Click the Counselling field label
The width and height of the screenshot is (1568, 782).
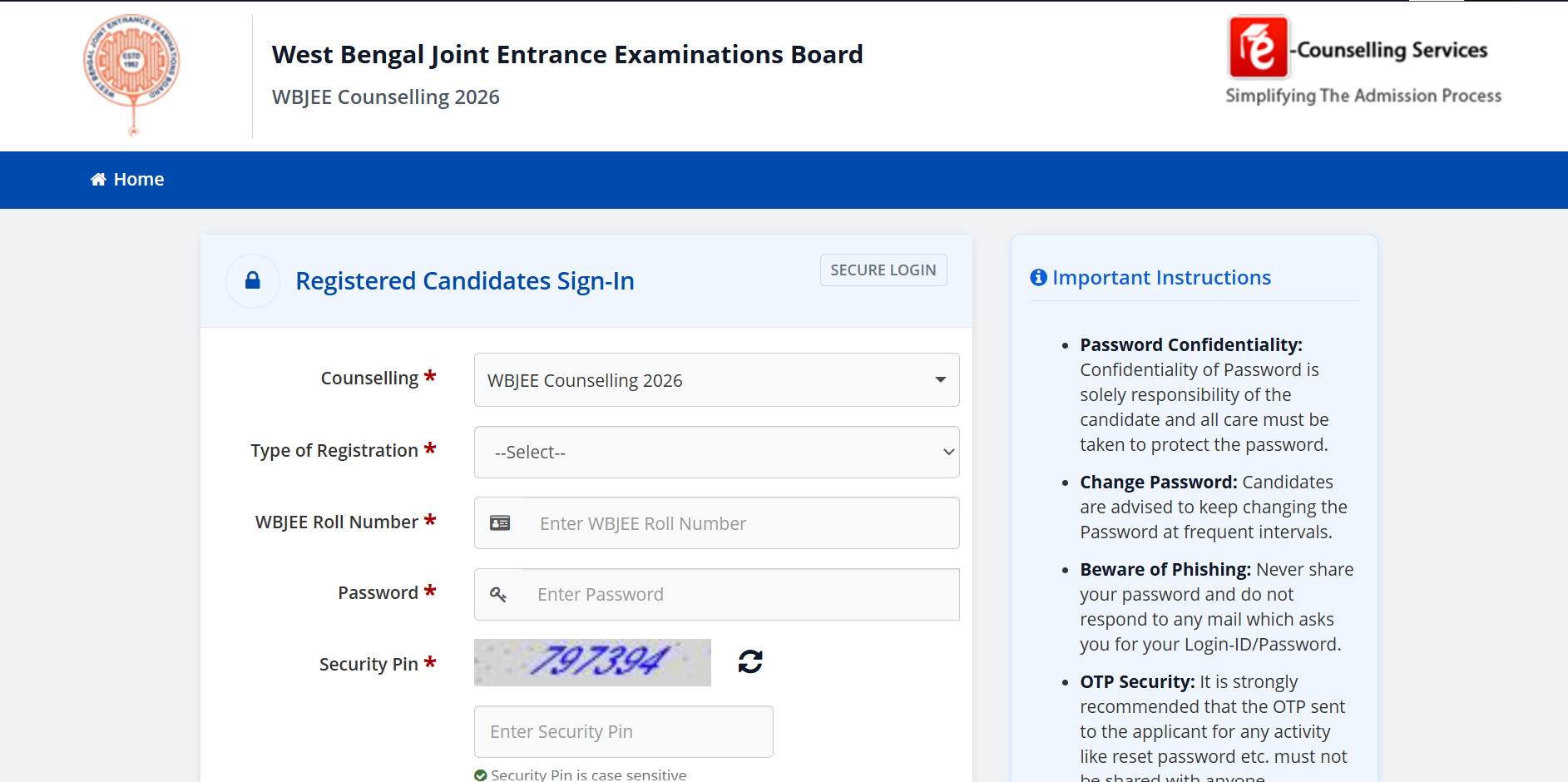coord(369,379)
